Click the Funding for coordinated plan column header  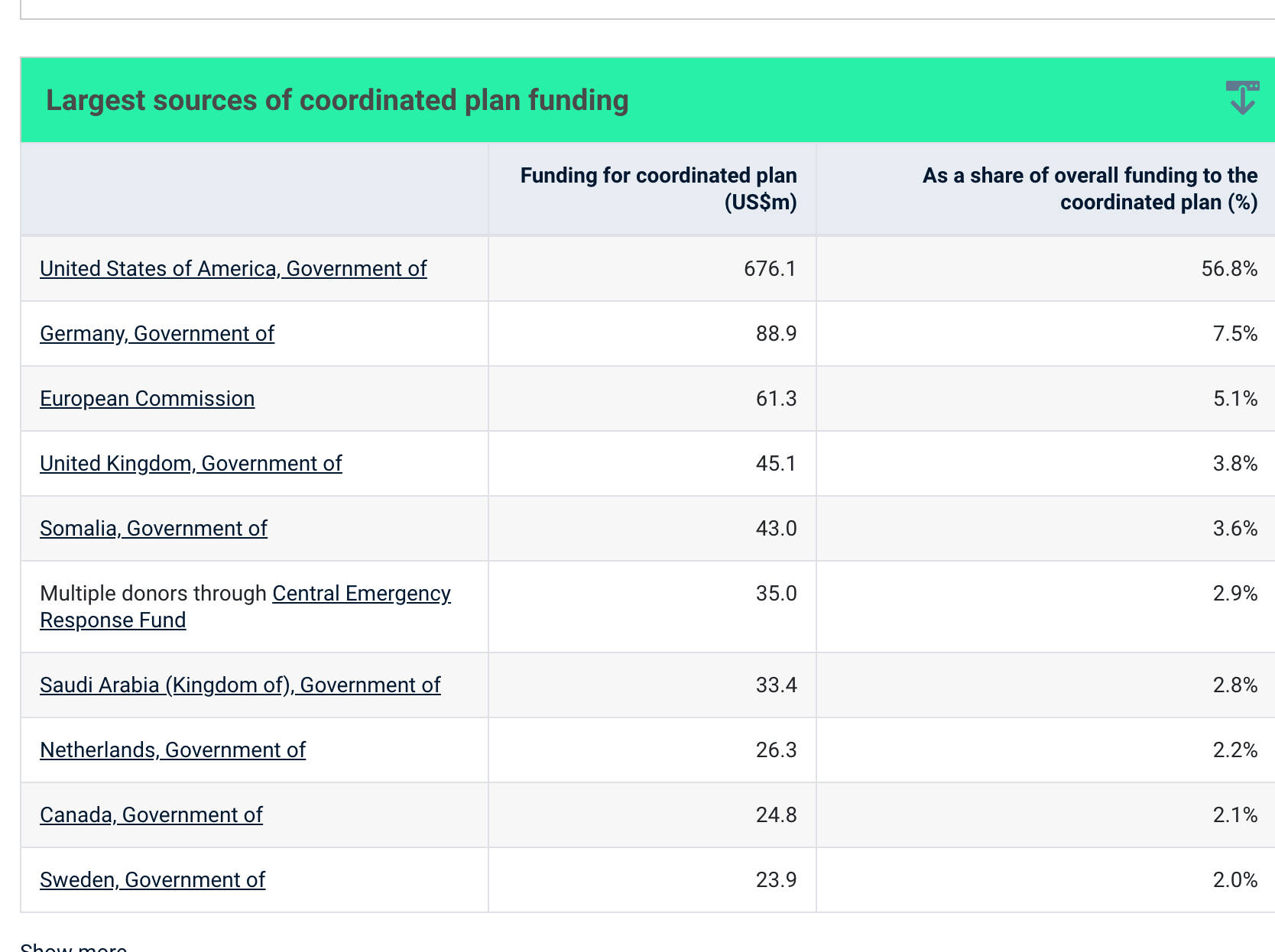658,189
